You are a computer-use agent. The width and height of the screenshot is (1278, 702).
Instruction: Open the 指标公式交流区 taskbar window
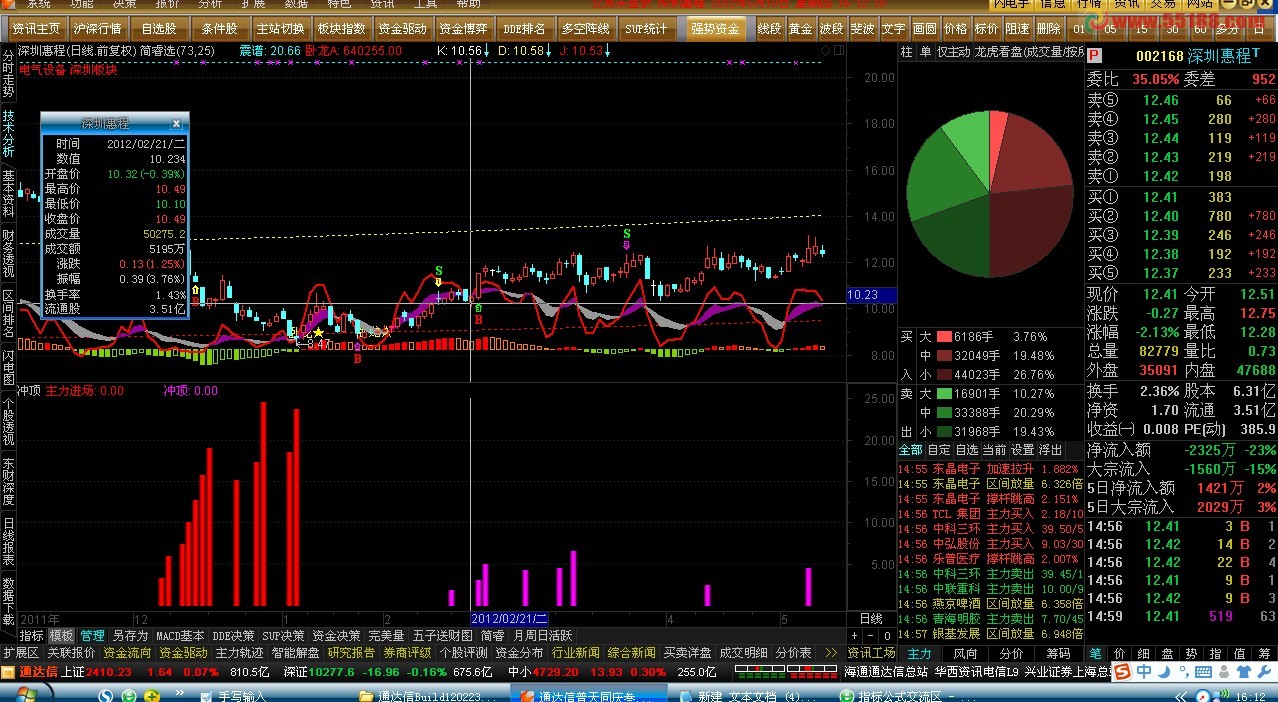tap(905, 694)
